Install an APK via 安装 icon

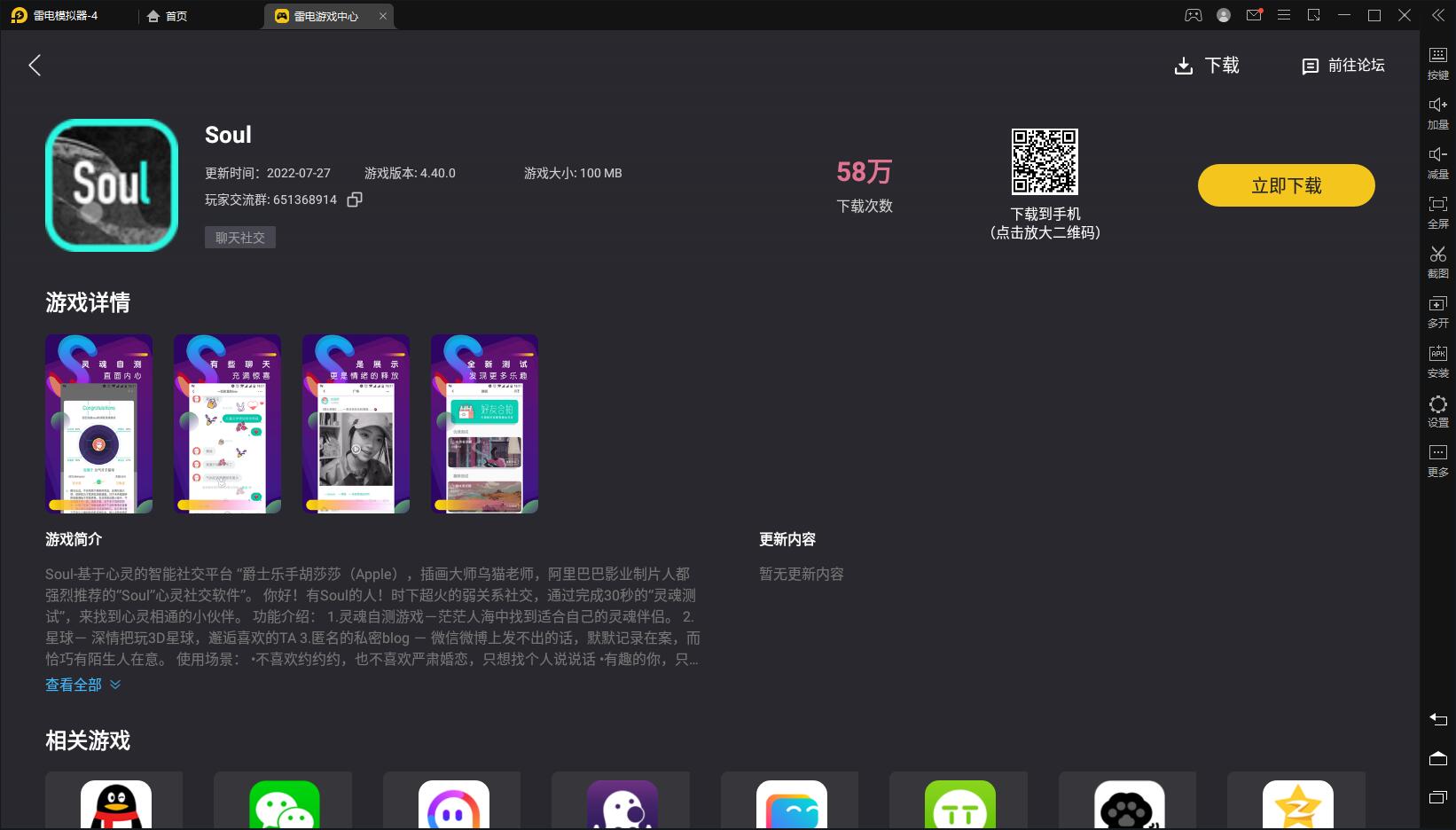click(1438, 361)
